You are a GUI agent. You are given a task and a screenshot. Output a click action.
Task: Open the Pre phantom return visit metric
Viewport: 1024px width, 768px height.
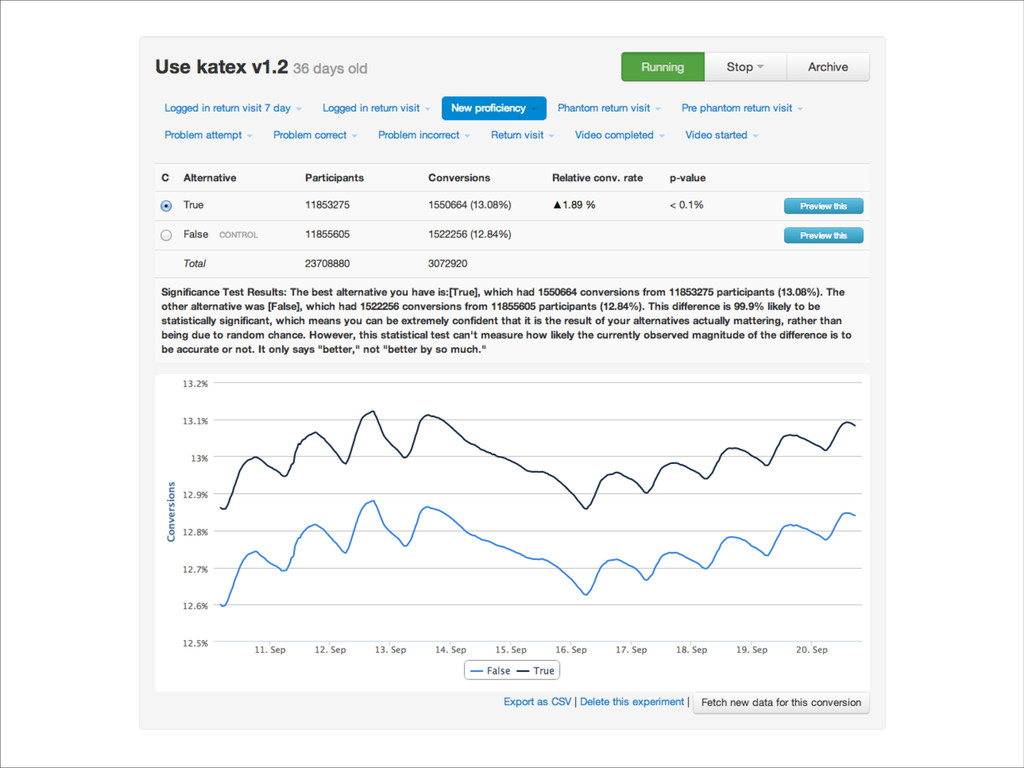(742, 108)
